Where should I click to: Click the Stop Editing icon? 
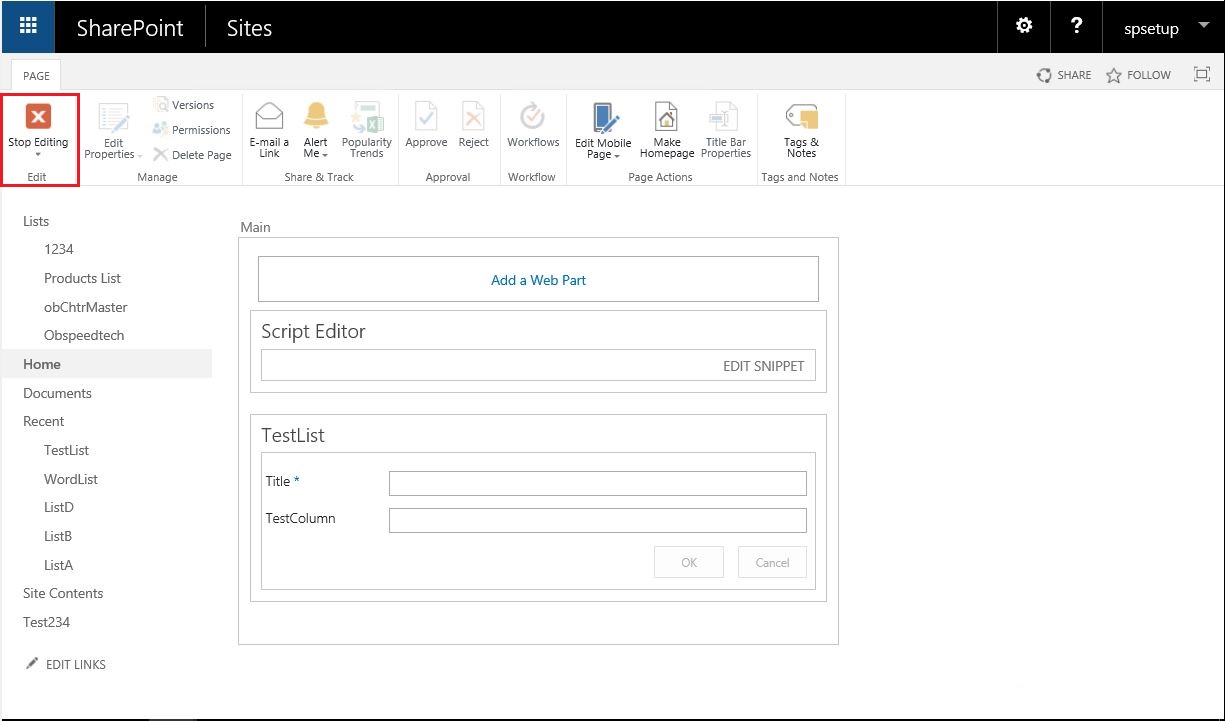click(x=38, y=117)
